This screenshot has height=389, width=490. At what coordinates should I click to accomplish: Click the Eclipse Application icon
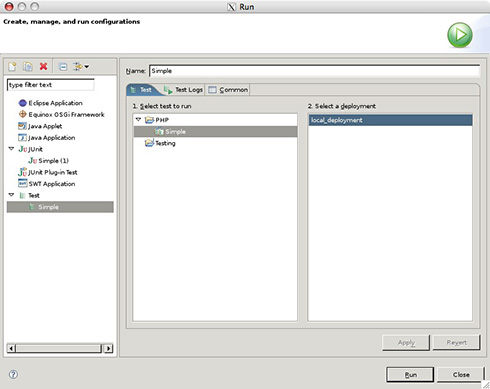click(22, 103)
